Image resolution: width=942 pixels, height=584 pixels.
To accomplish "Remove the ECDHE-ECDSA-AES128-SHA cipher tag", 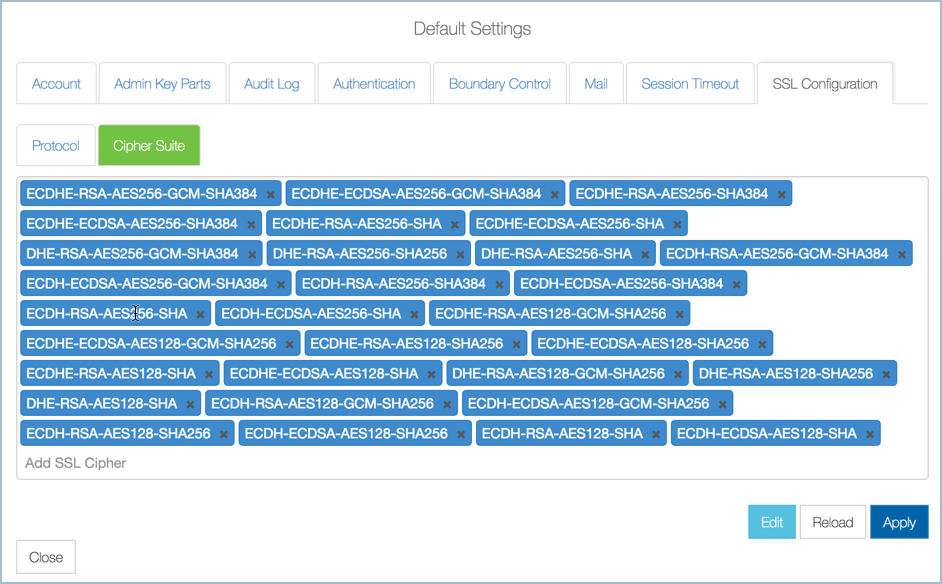I will 431,374.
